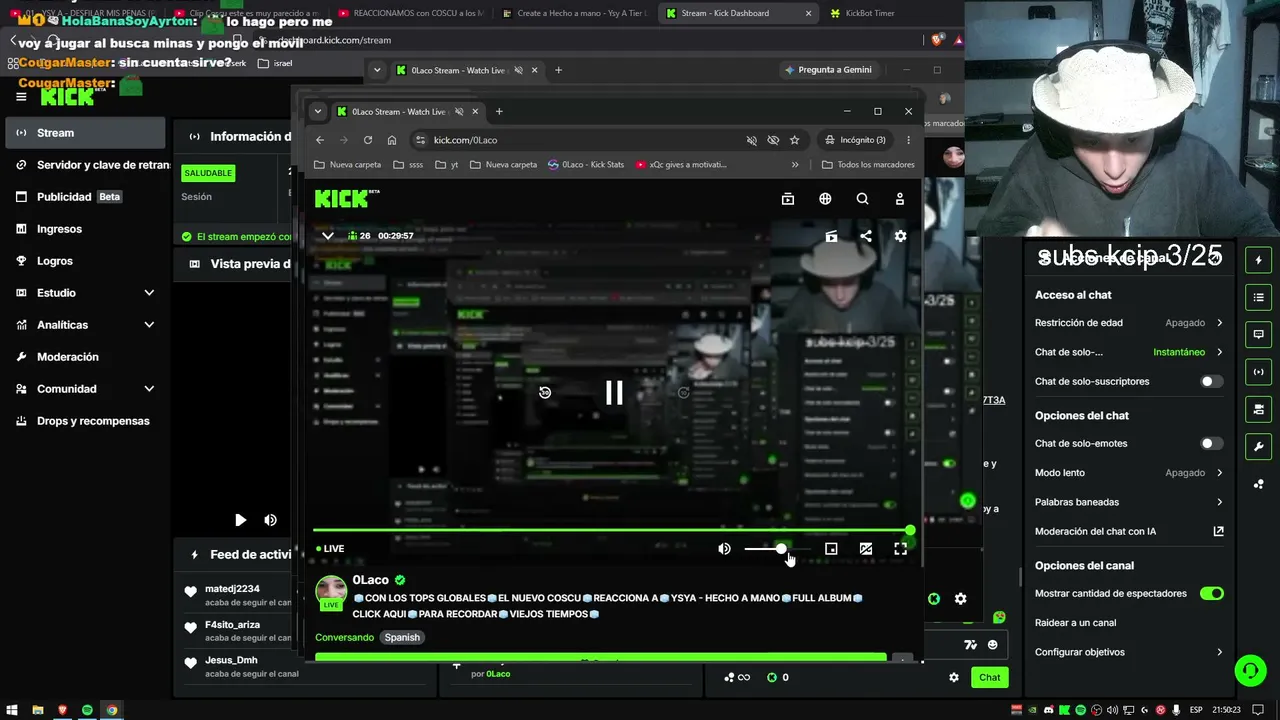The height and width of the screenshot is (720, 1280).
Task: Play the dashboard stream preview
Action: click(240, 520)
